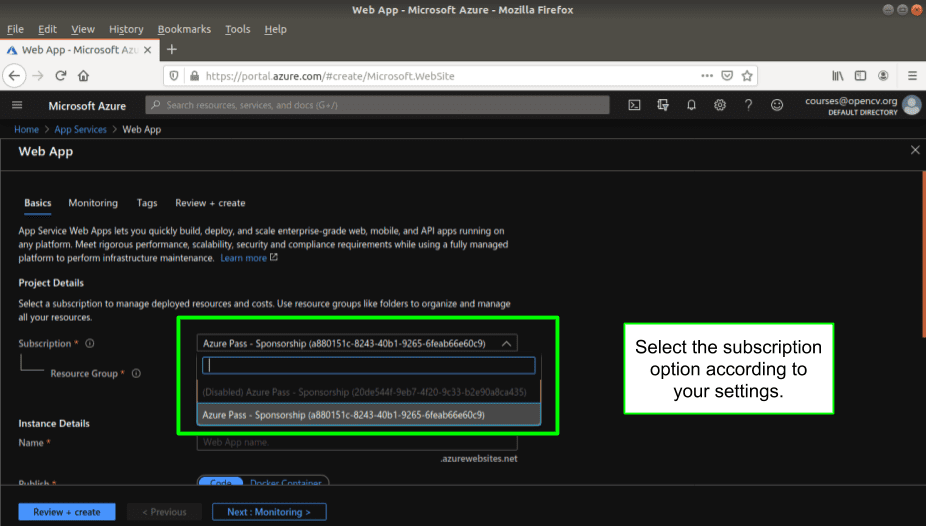
Task: Go to Firefox home page icon
Action: click(x=83, y=76)
